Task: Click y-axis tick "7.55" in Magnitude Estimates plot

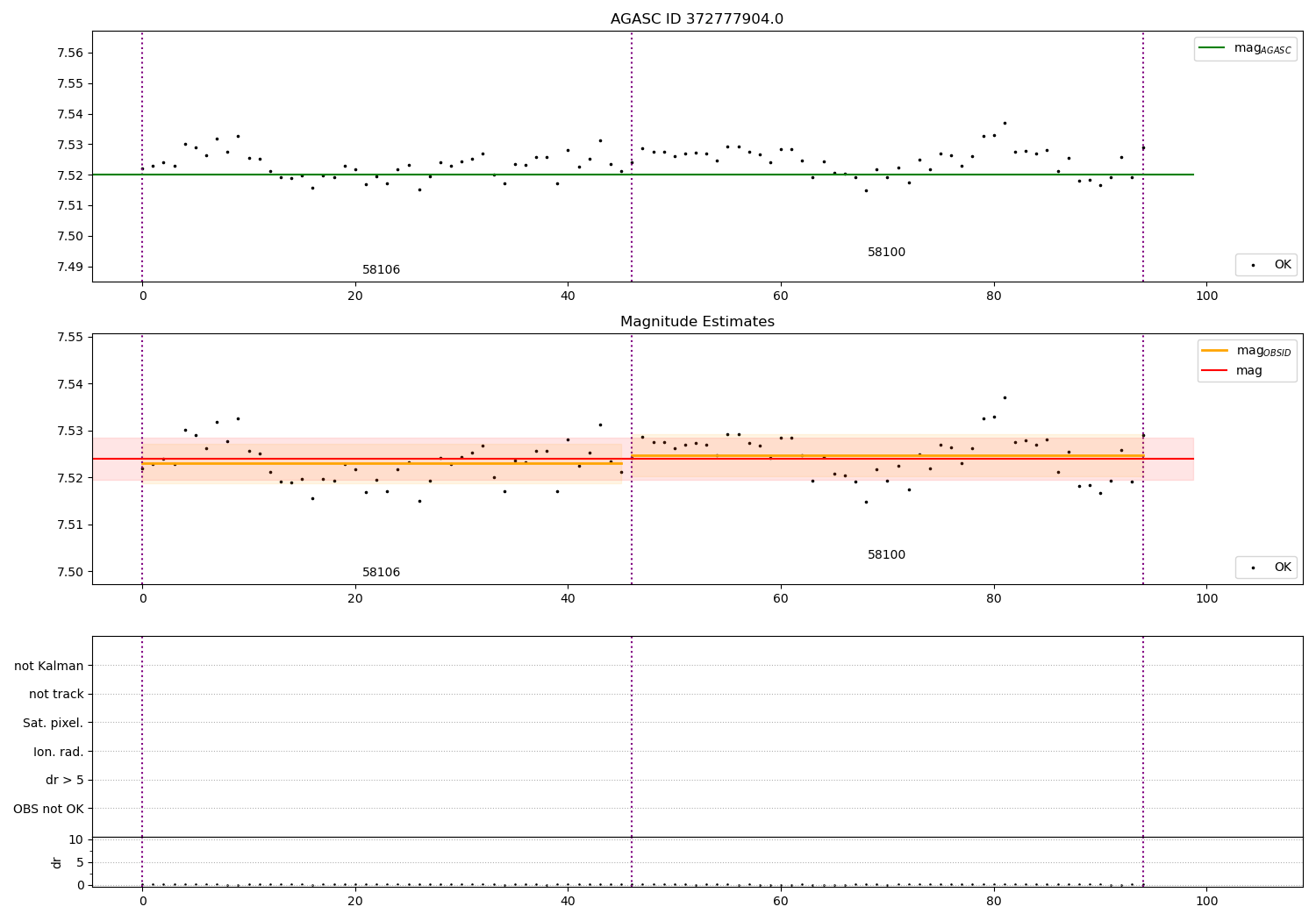Action: pyautogui.click(x=70, y=337)
